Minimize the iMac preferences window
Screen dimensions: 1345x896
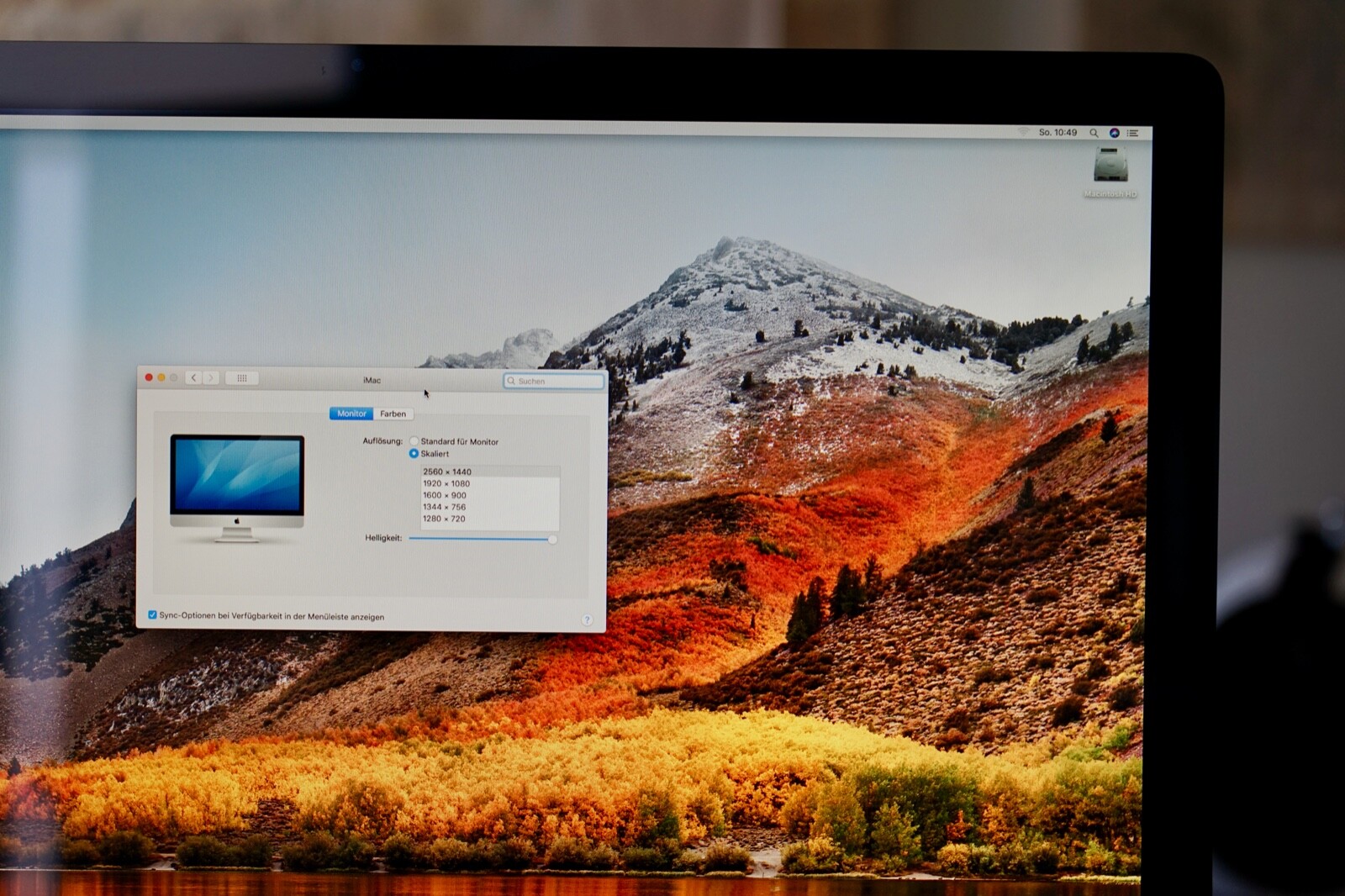161,377
